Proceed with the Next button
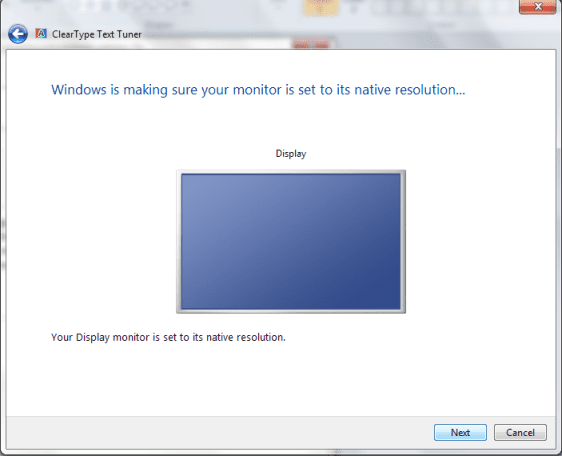The image size is (562, 456). (x=460, y=432)
